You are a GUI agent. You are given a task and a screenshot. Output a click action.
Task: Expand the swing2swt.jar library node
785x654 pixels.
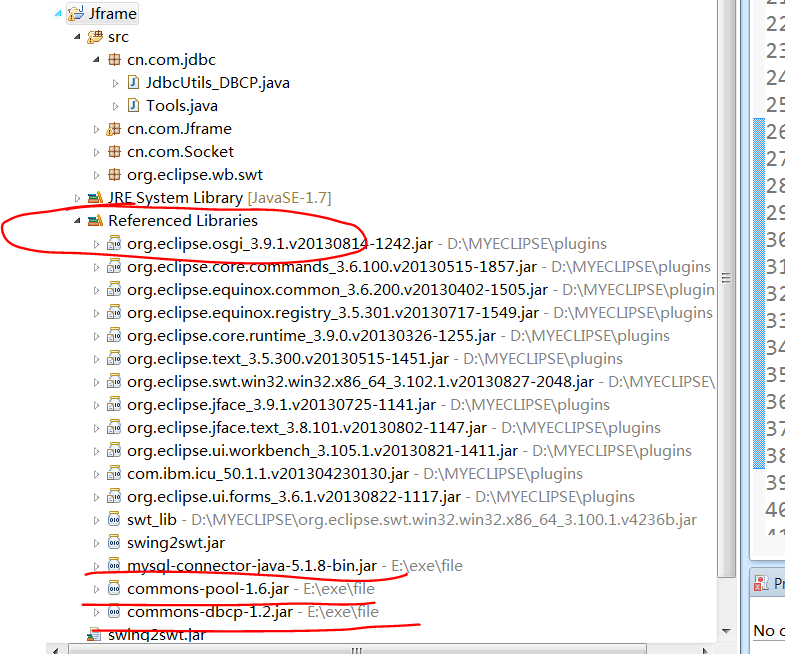coord(96,543)
